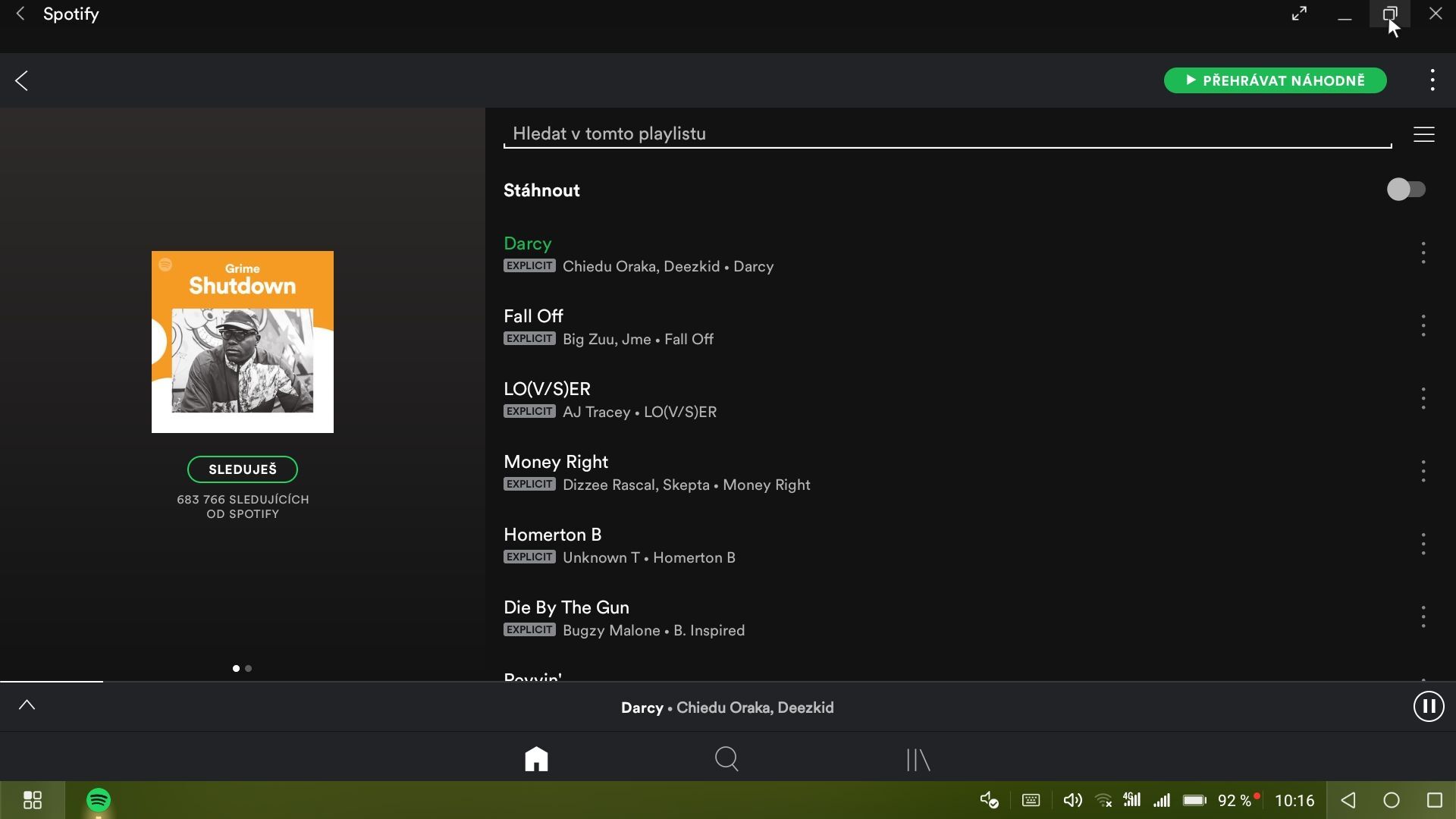Image resolution: width=1456 pixels, height=819 pixels.
Task: Expand the now playing bar chevron
Action: pos(27,705)
